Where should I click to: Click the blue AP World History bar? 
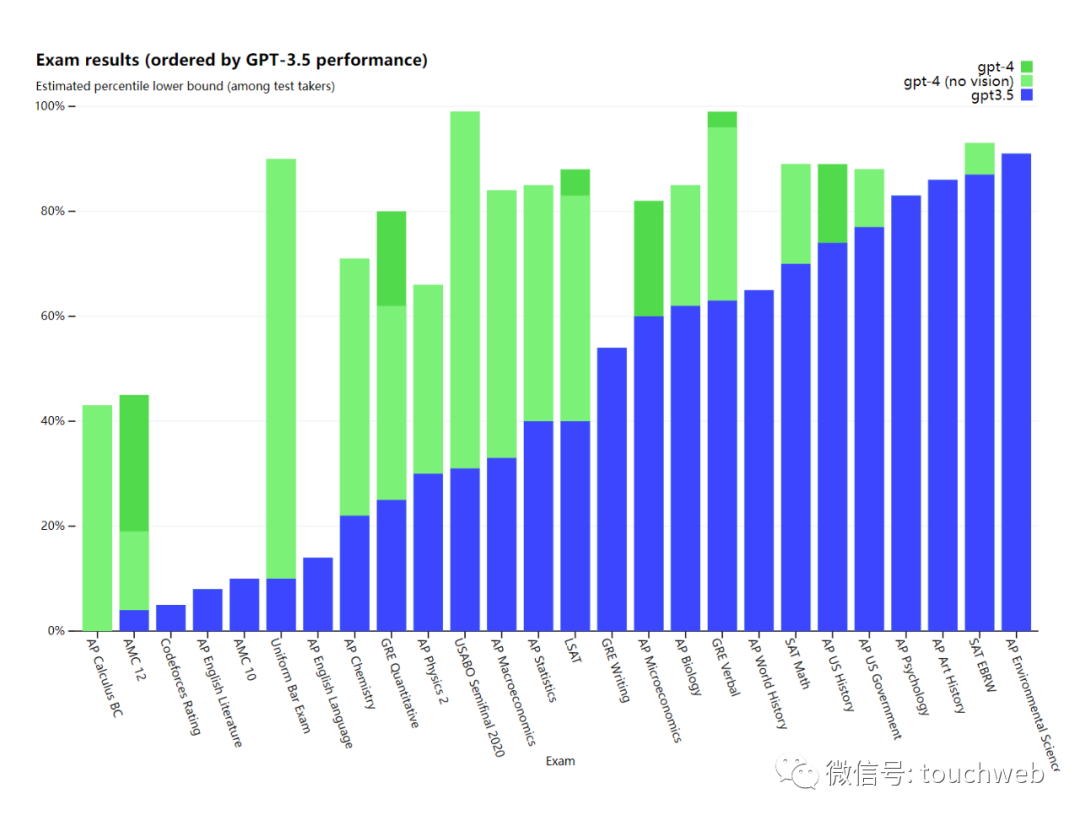(759, 460)
